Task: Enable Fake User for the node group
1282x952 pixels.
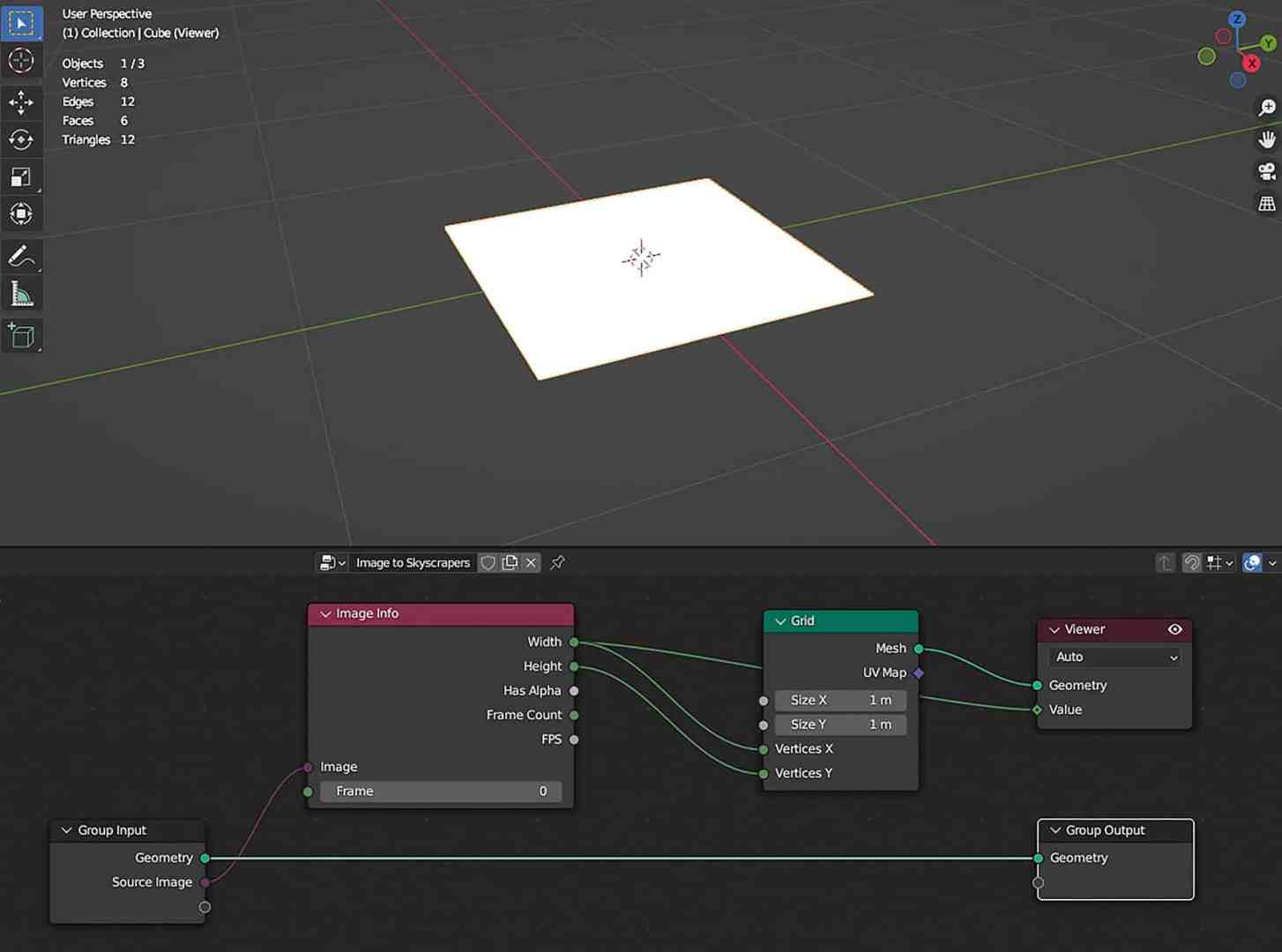Action: click(488, 562)
